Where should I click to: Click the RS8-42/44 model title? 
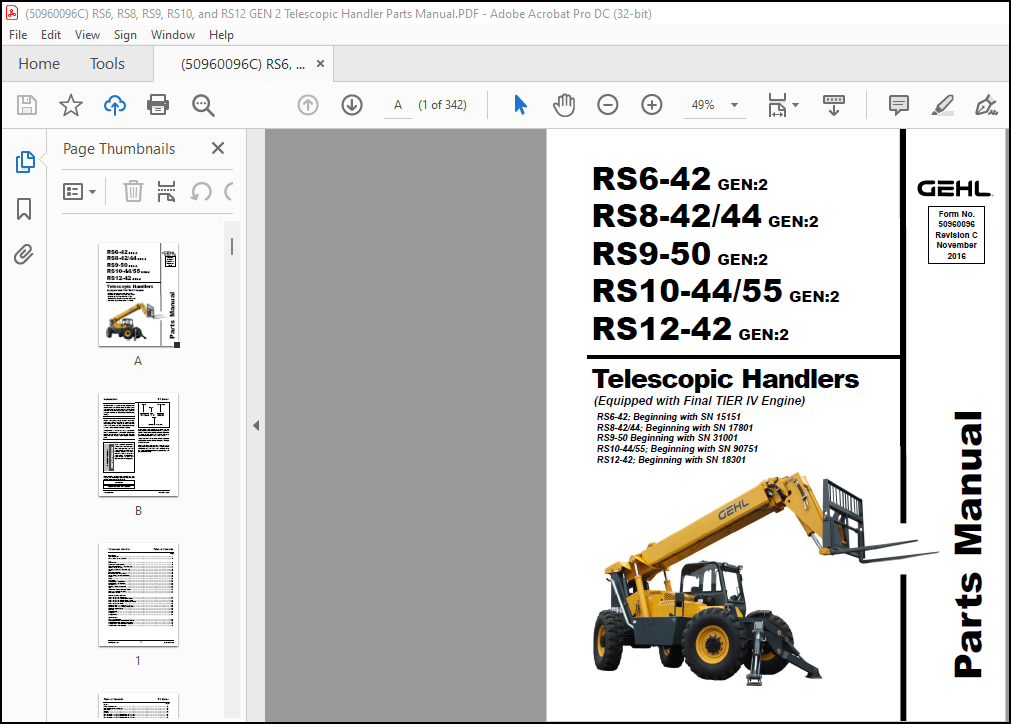705,216
